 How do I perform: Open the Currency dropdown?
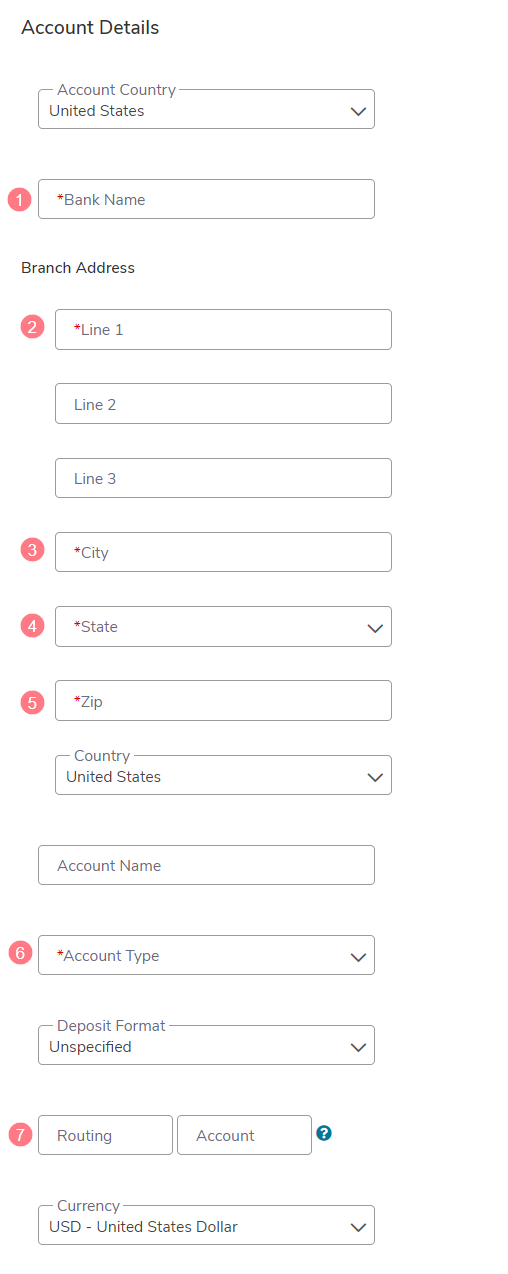coord(206,1225)
